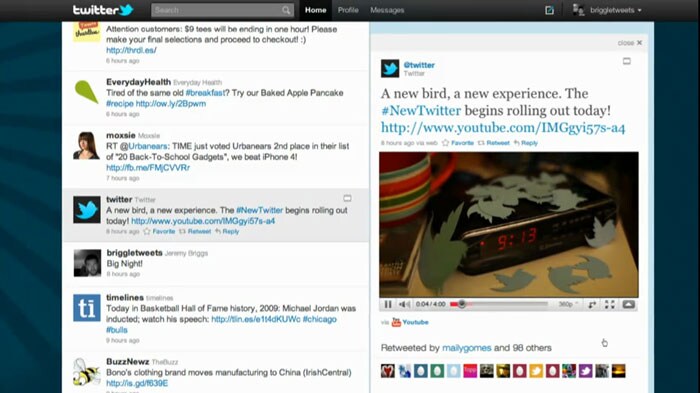Open the YouTube link in detail pane

point(503,128)
